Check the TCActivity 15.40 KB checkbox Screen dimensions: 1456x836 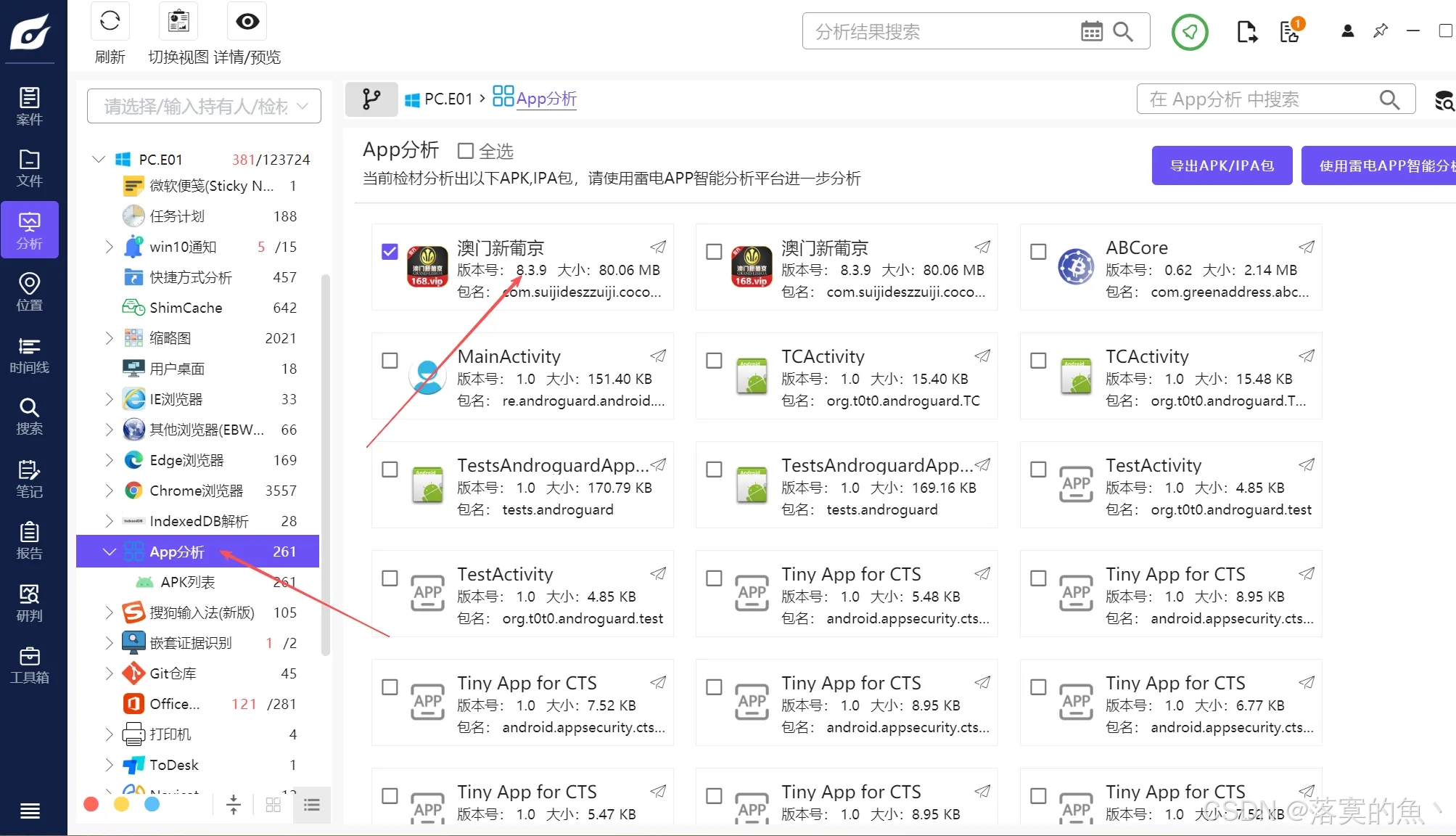pos(714,360)
